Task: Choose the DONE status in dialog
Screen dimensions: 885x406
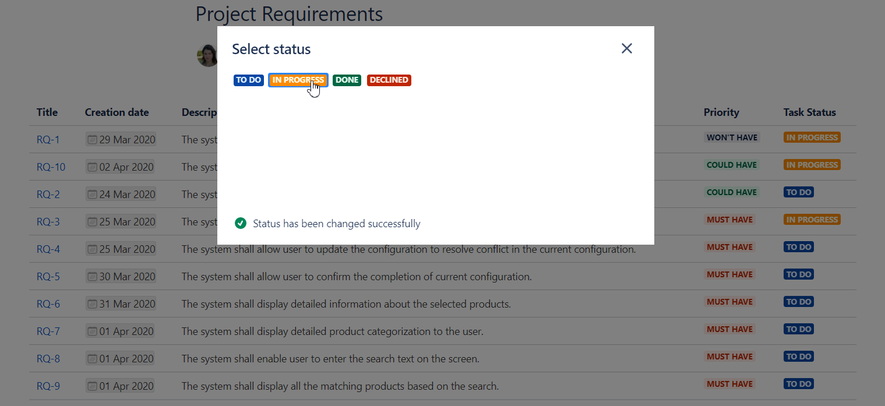Action: coord(347,80)
